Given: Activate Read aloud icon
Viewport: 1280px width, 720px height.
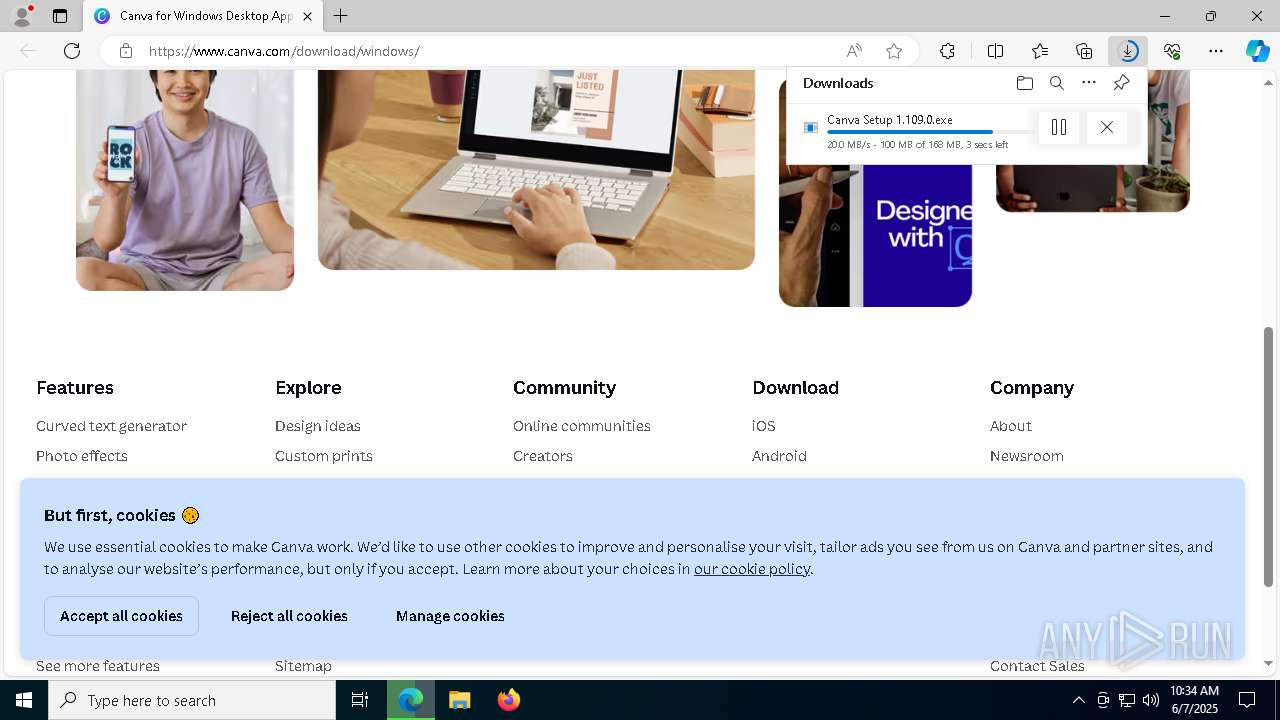Looking at the screenshot, I should 854,51.
